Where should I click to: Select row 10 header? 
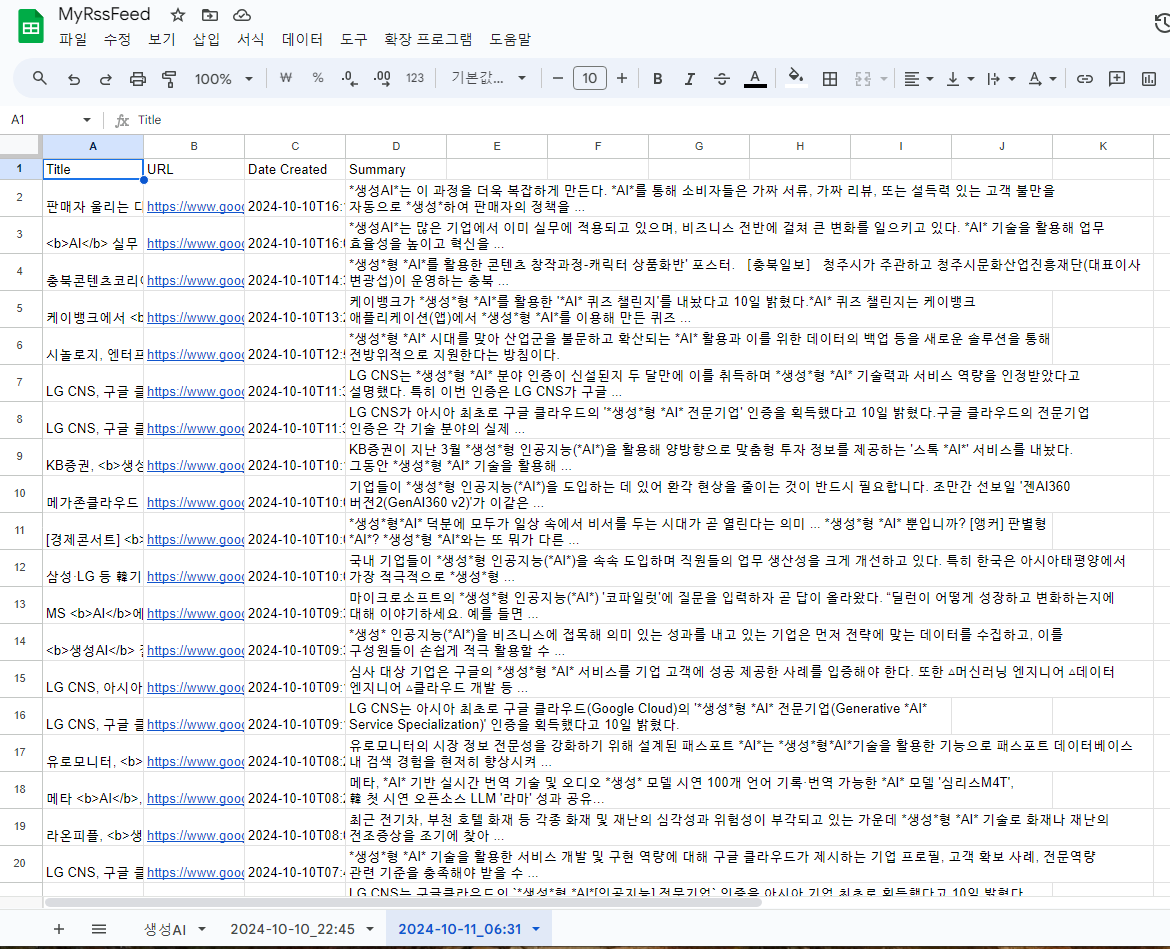point(20,493)
